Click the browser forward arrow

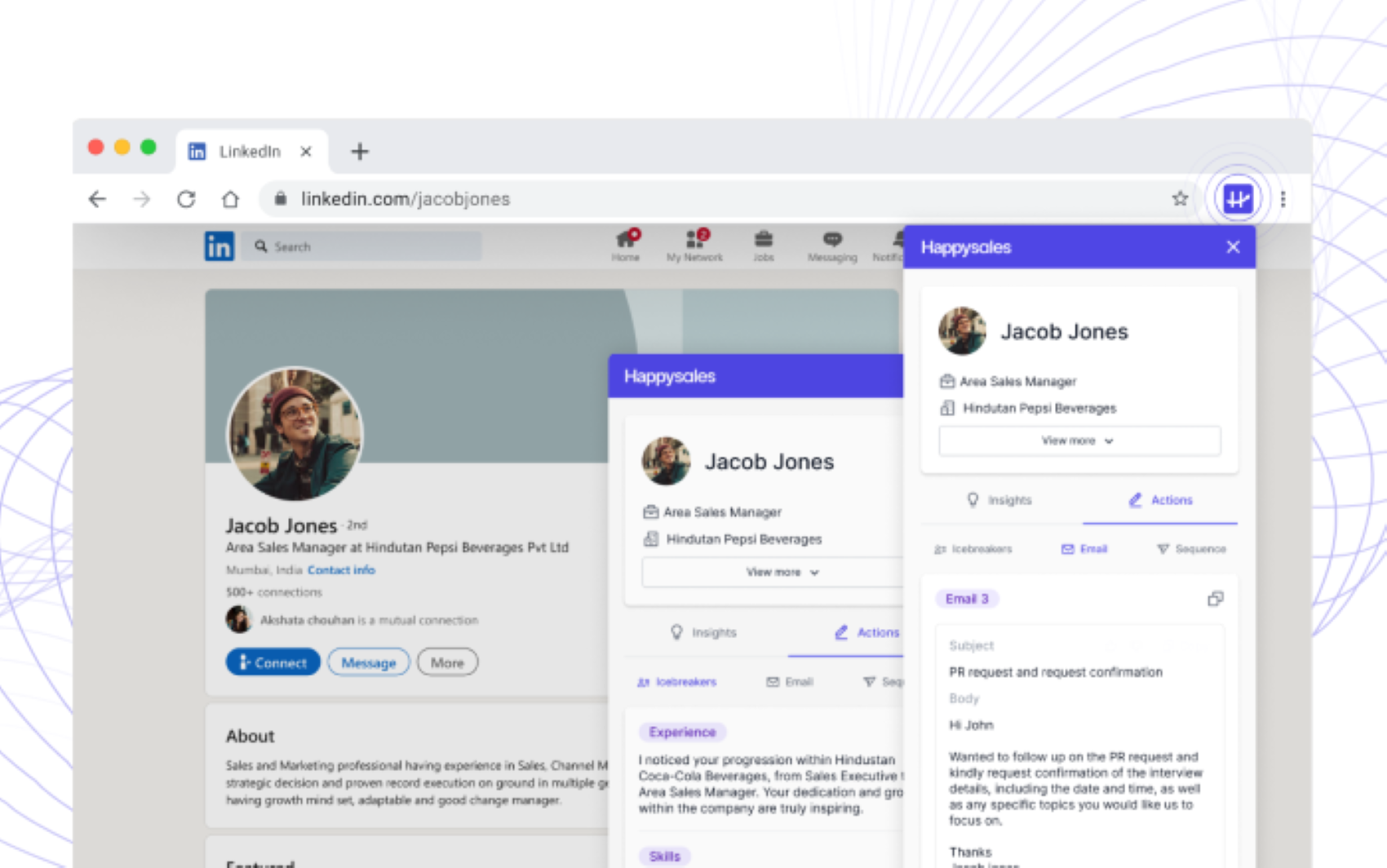pos(142,199)
